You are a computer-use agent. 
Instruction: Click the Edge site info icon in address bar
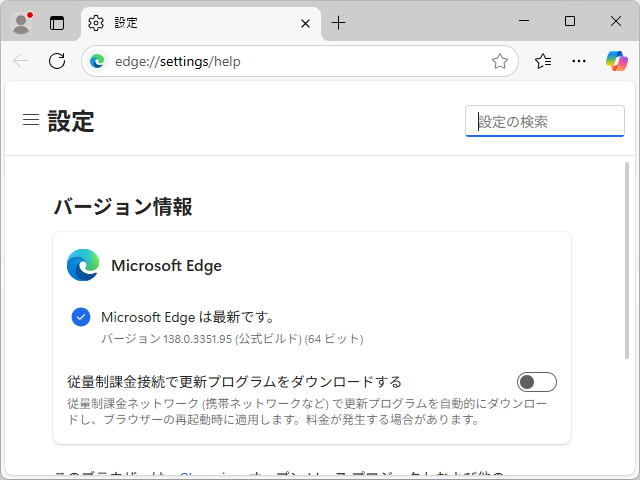pyautogui.click(x=97, y=61)
